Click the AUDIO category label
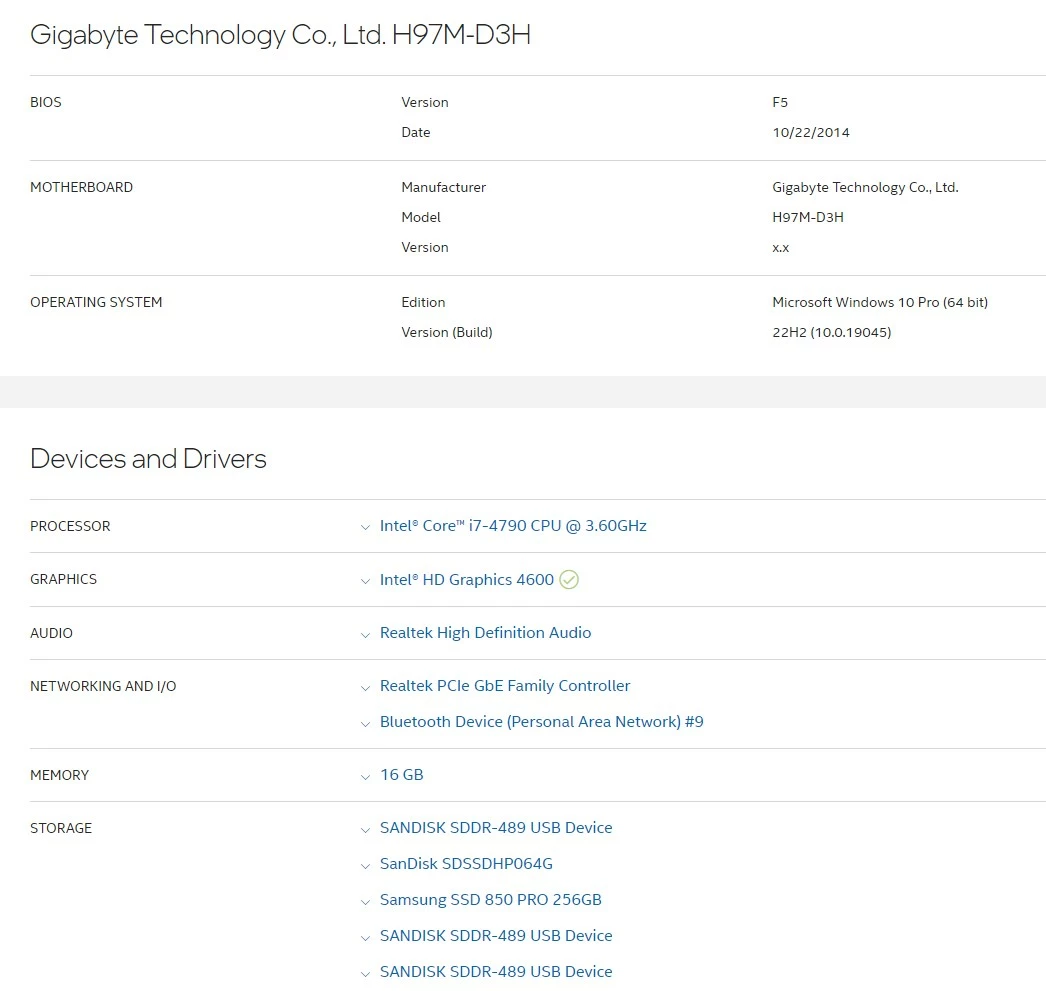This screenshot has width=1046, height=991. click(51, 633)
